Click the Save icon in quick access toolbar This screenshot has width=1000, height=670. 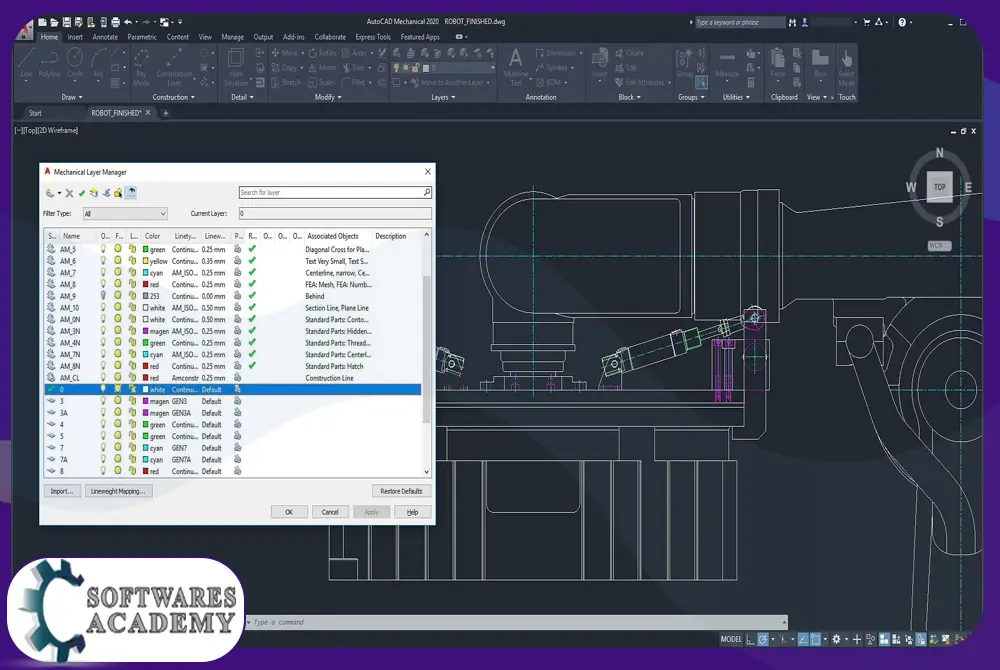point(66,22)
